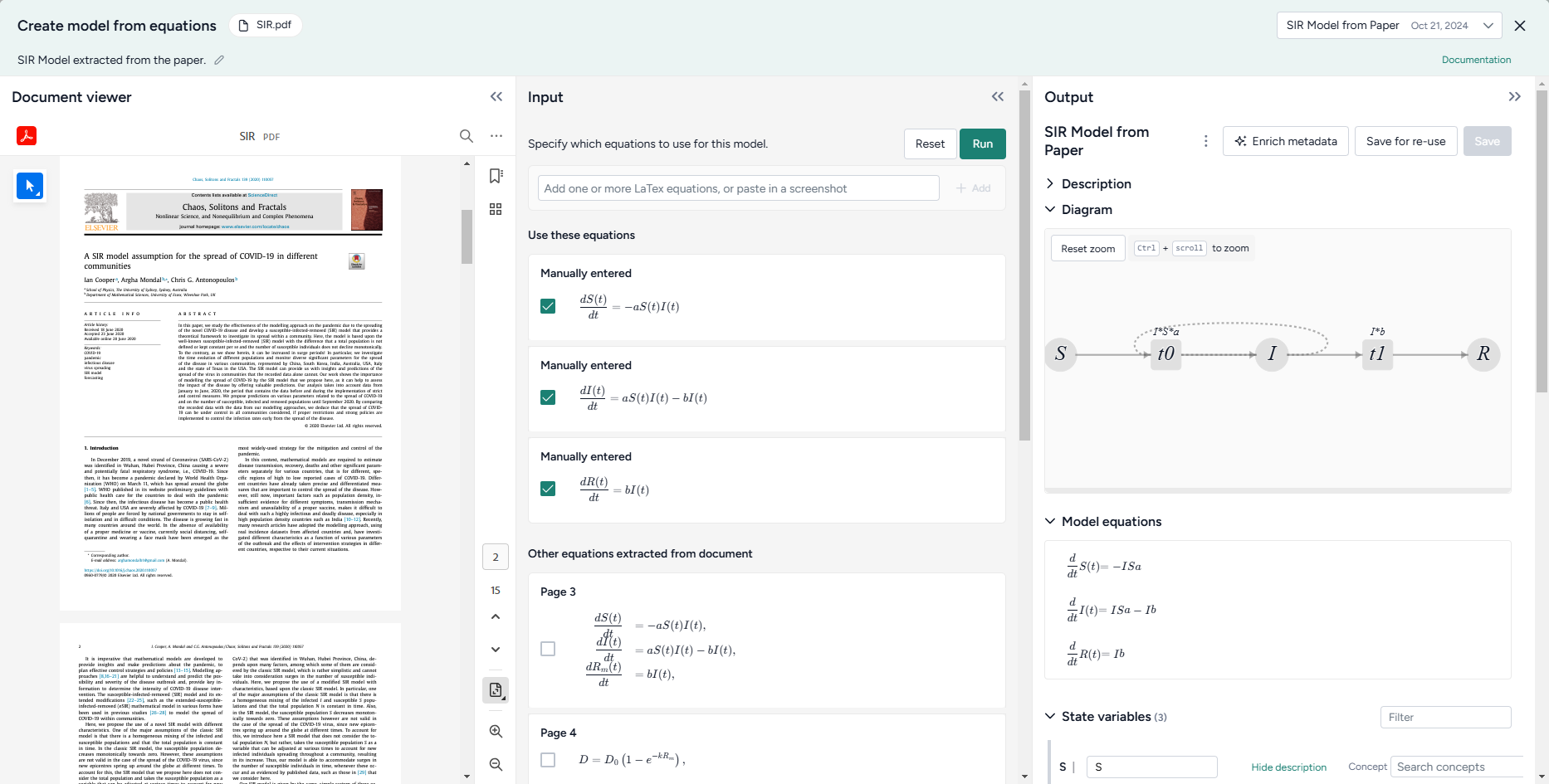This screenshot has height=784, width=1549.
Task: Uncheck the dS(t)/dt equation checkbox
Action: coord(548,306)
